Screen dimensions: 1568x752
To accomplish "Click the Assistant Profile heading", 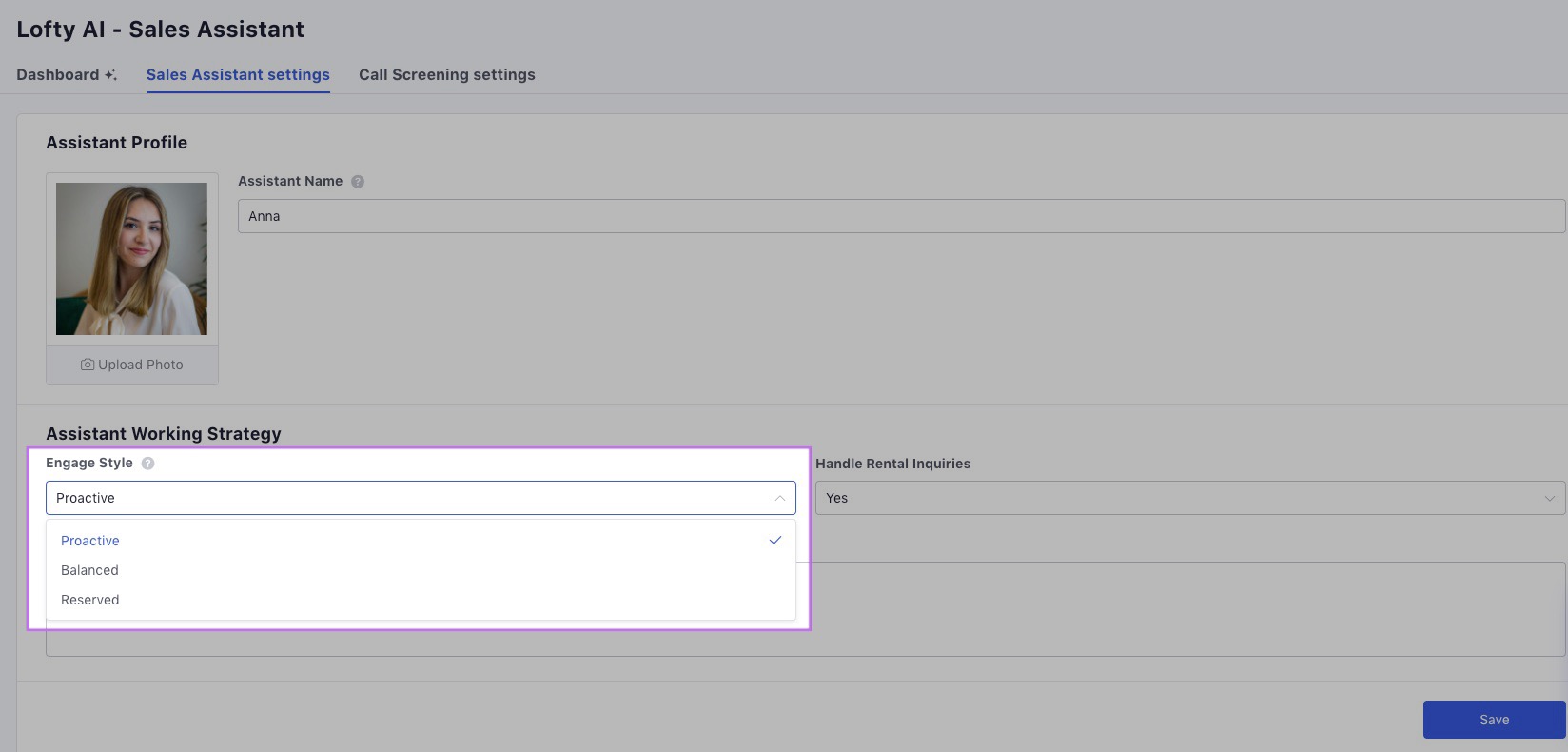I will tap(116, 142).
